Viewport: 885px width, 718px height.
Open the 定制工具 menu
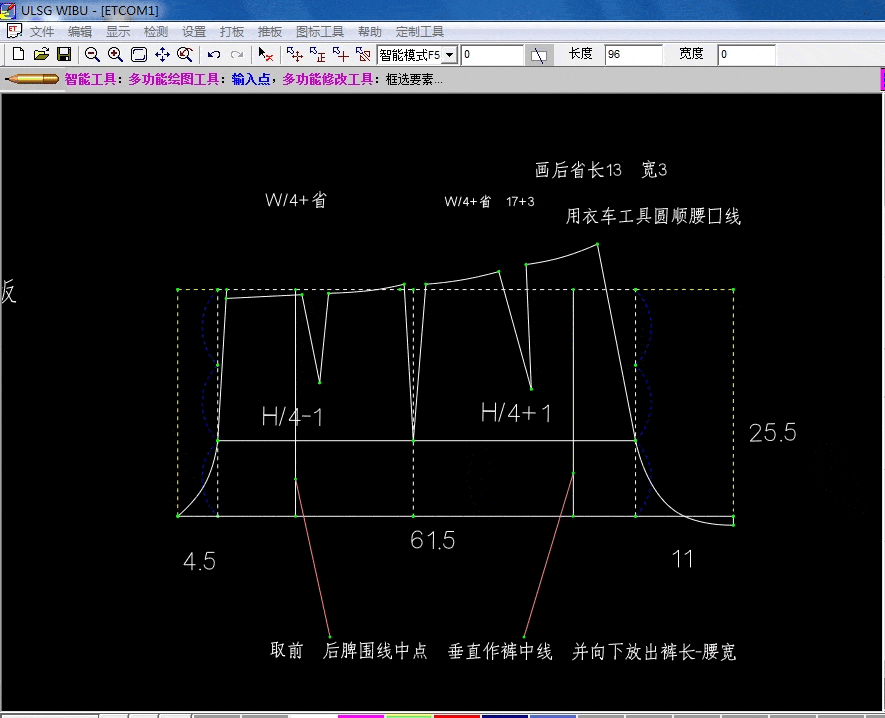420,32
